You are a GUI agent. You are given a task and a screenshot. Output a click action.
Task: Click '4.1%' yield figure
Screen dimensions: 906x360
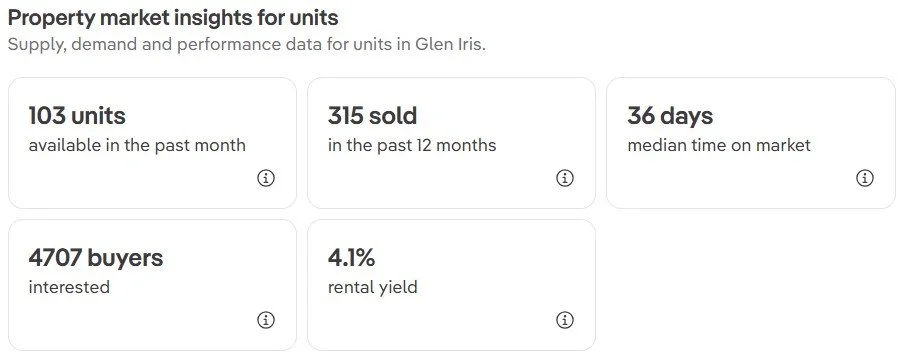(351, 258)
